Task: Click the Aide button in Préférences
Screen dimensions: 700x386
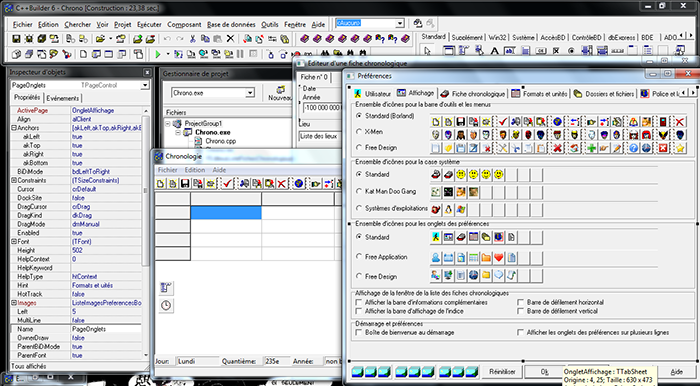Action: (x=676, y=371)
